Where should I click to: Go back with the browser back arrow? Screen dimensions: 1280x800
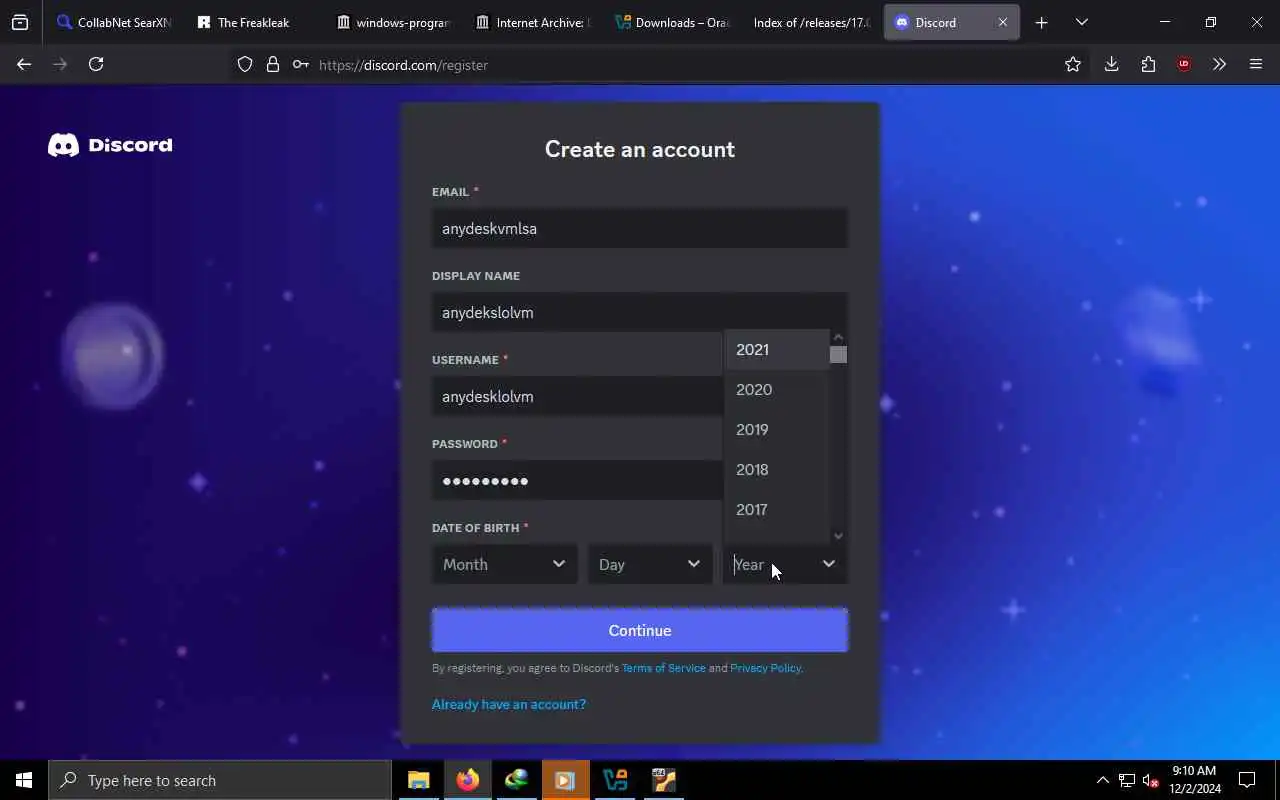tap(24, 64)
